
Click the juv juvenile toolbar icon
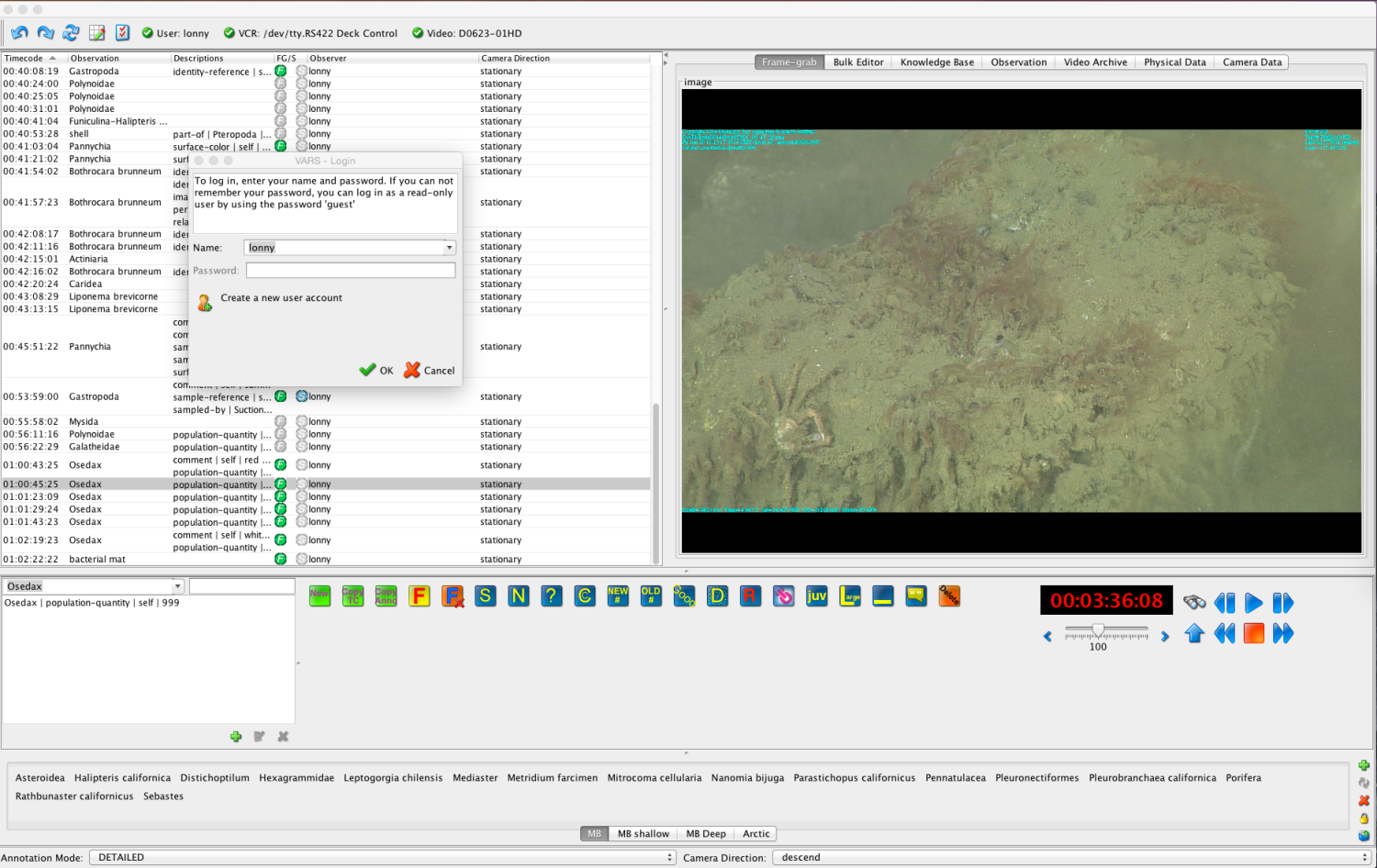click(x=816, y=596)
